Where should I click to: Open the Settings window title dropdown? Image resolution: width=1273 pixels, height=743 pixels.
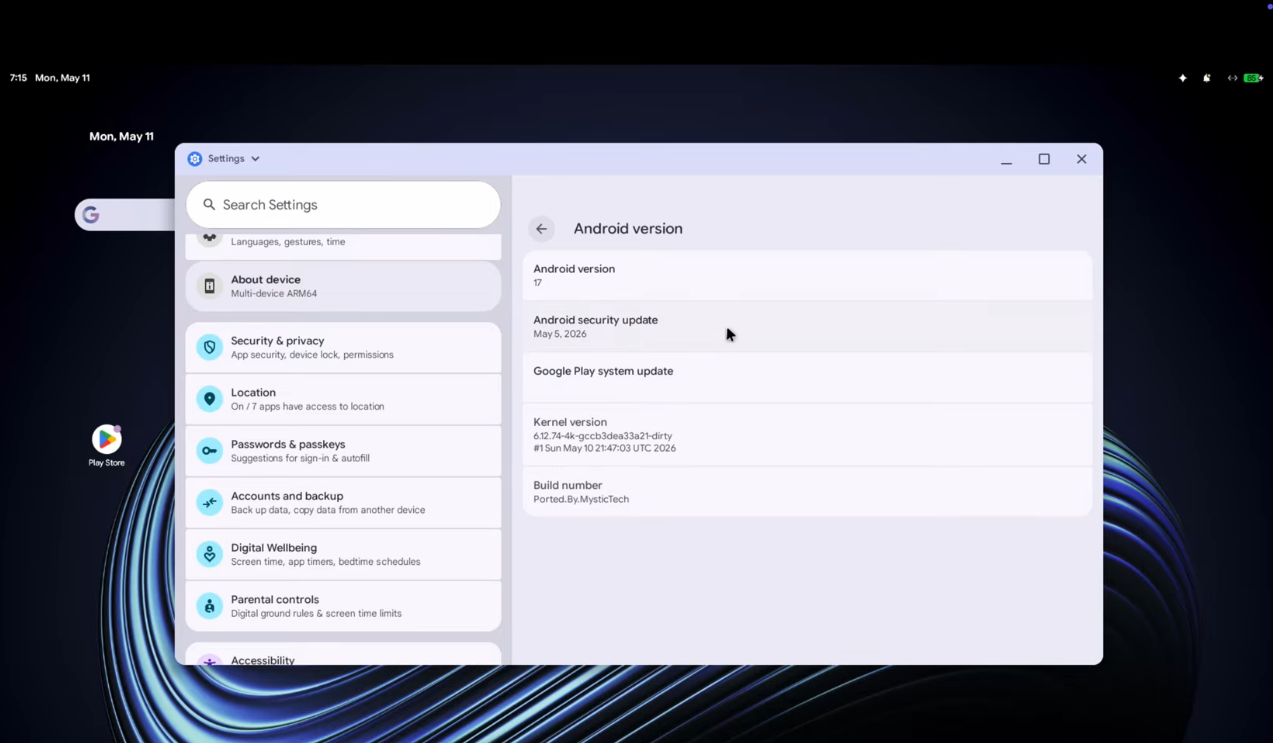tap(224, 159)
